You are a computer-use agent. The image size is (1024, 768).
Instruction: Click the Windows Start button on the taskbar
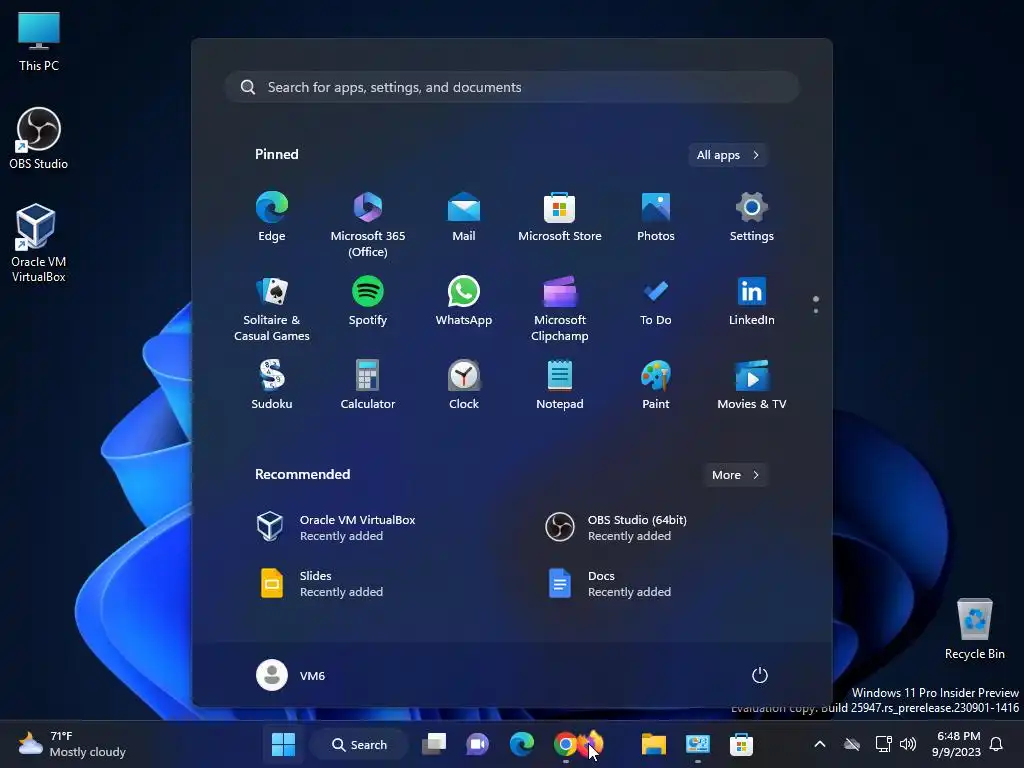click(x=283, y=744)
